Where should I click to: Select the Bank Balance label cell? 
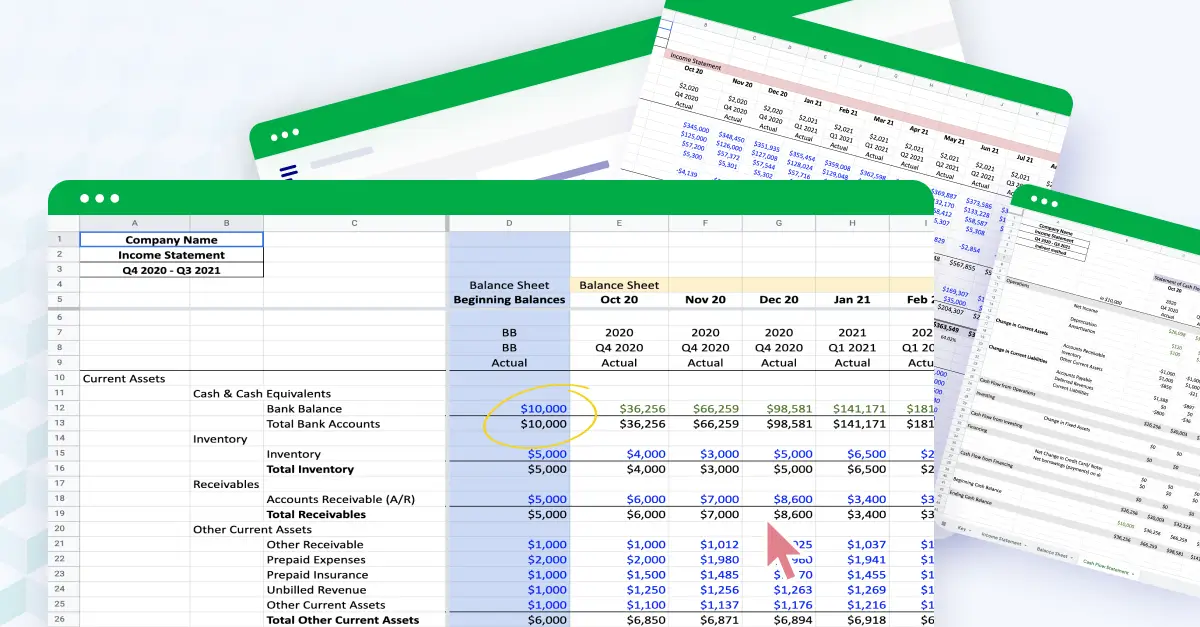[x=304, y=409]
